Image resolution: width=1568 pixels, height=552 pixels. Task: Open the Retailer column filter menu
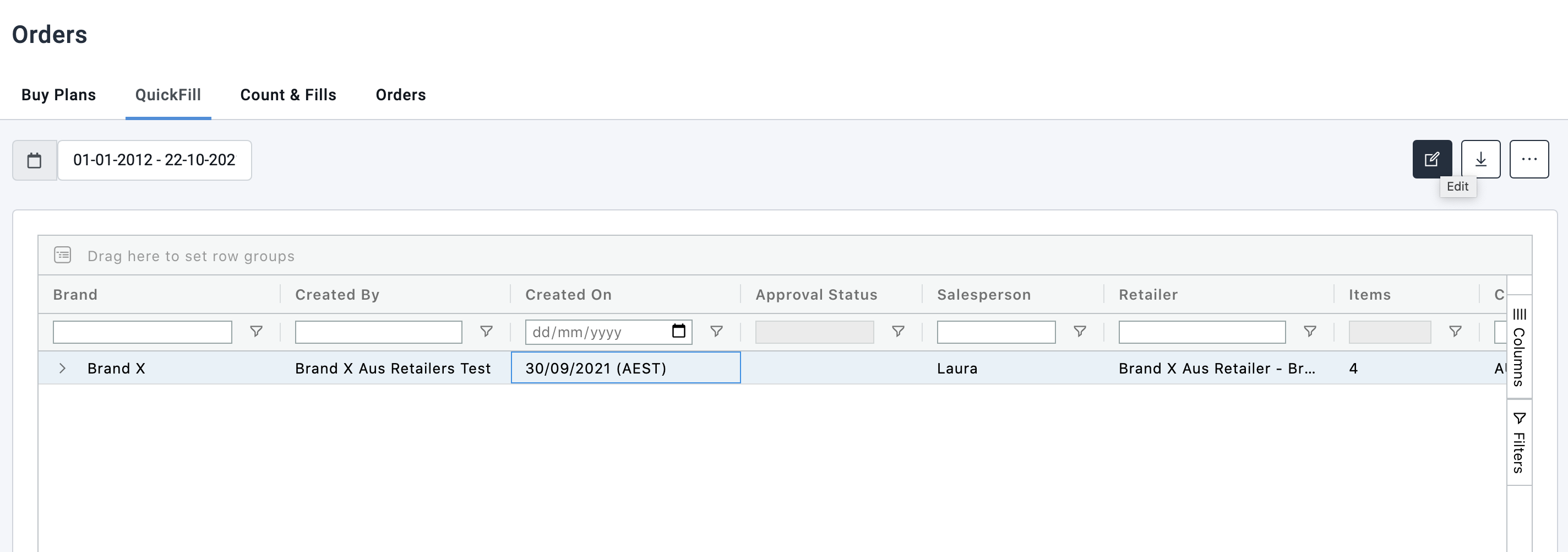tap(1310, 332)
